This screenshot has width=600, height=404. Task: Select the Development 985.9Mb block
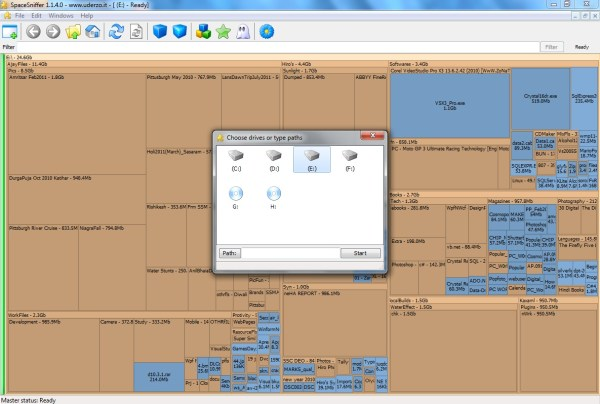(54, 355)
